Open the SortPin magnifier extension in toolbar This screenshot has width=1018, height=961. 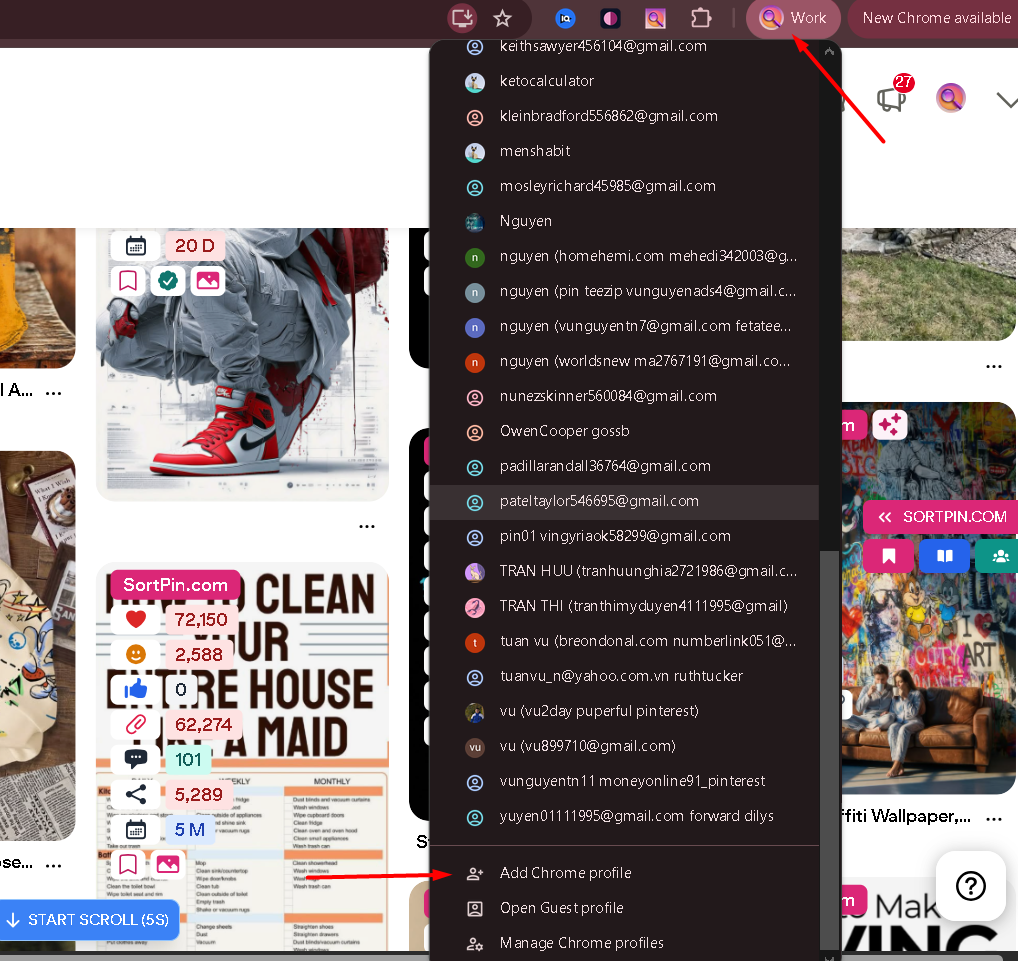point(655,19)
